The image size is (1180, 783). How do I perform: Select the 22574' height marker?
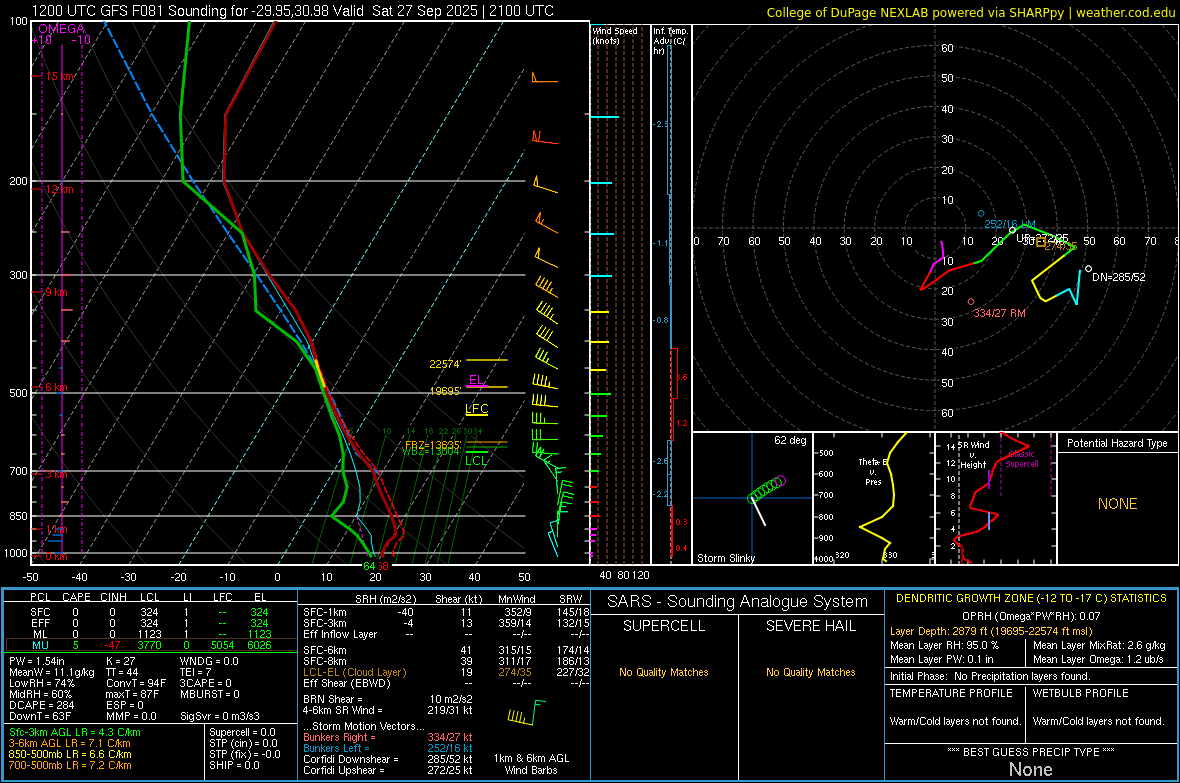[x=445, y=364]
